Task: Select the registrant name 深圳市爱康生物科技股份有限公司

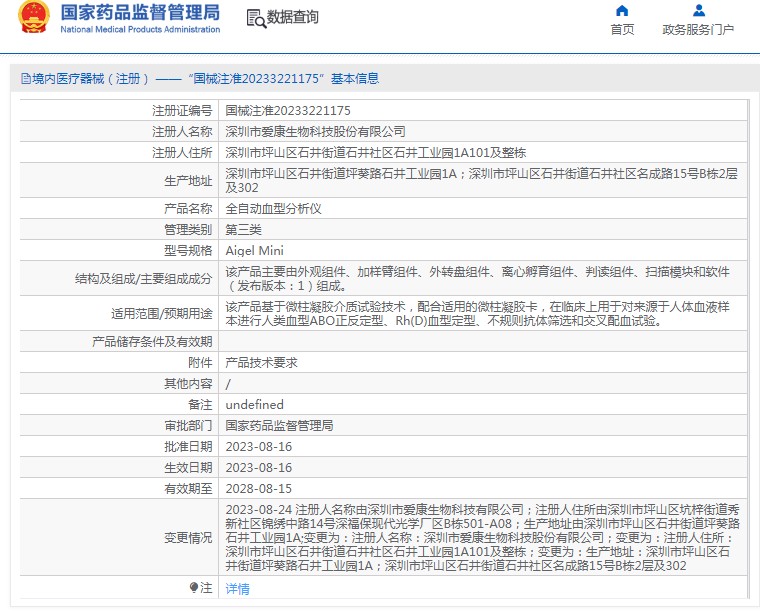Action: click(315, 132)
